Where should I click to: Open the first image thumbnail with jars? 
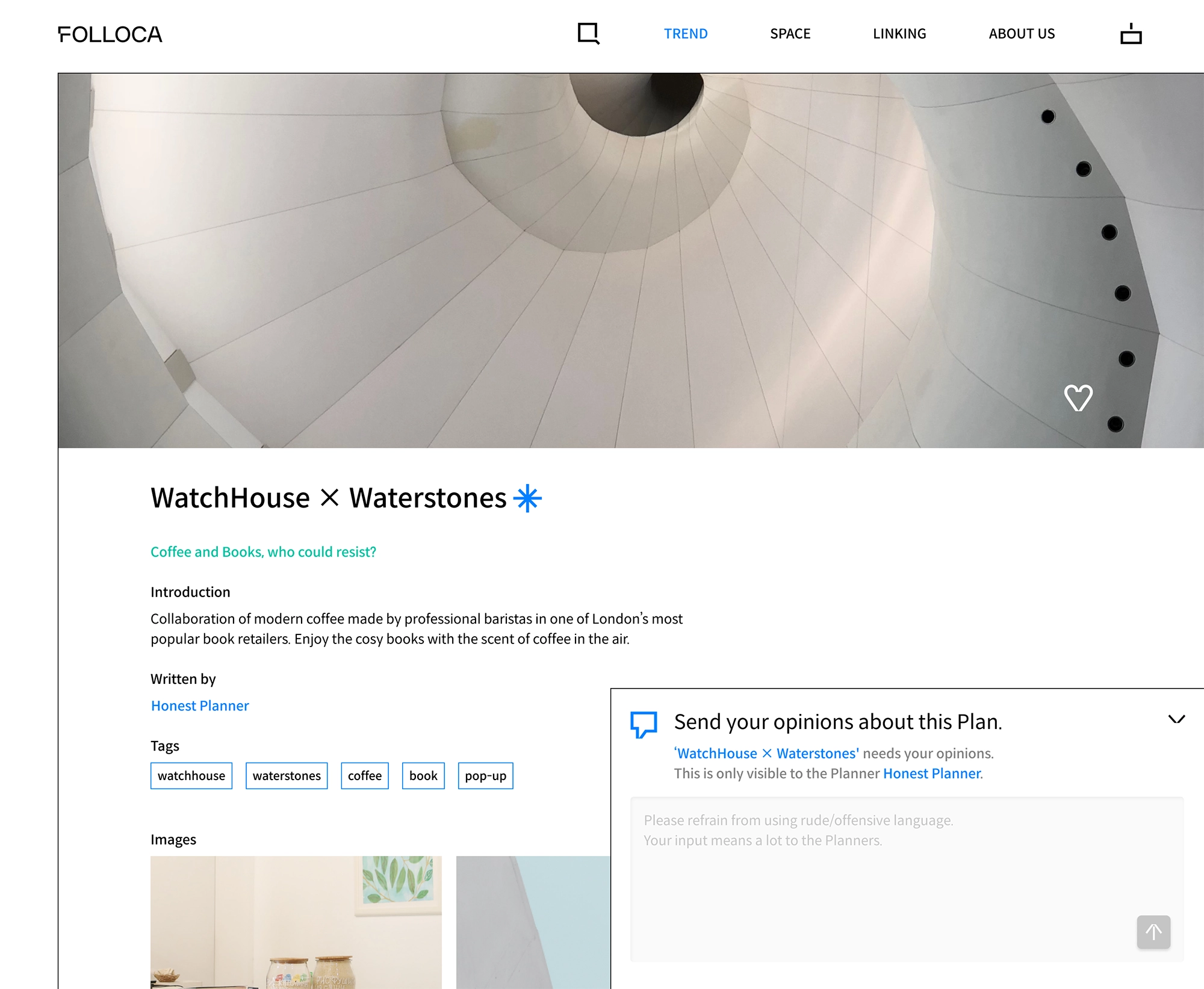click(296, 922)
